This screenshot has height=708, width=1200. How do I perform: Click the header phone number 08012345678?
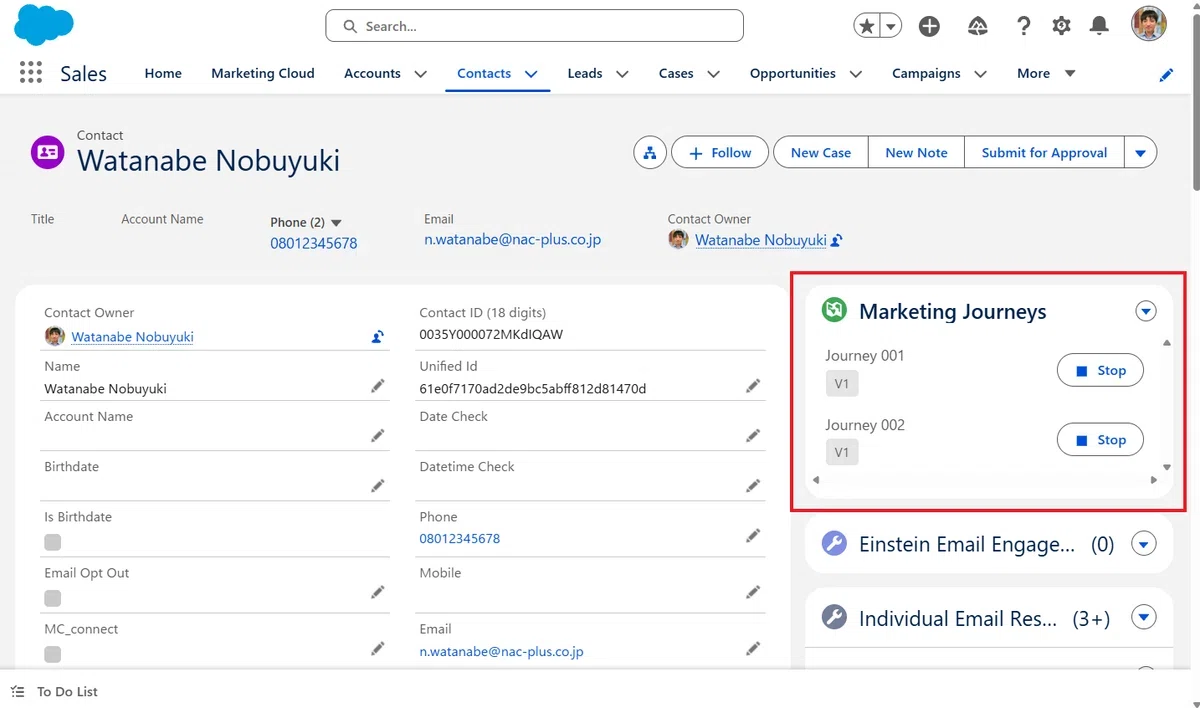pyautogui.click(x=314, y=243)
